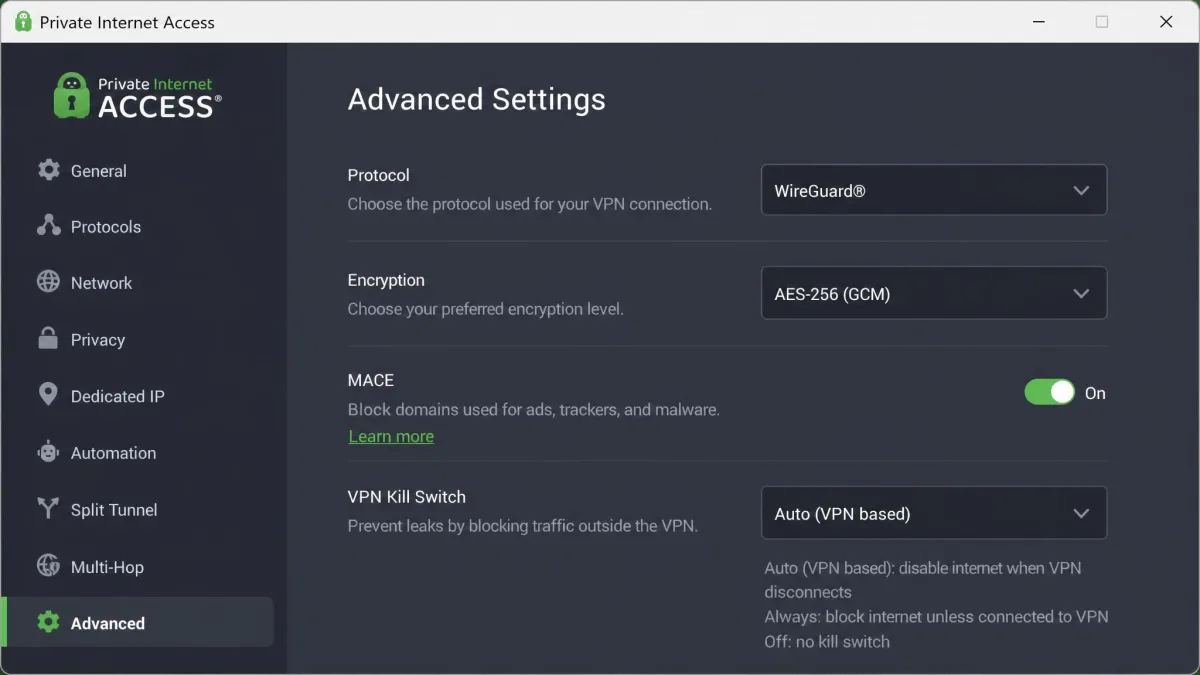Switch to the Privacy section

(x=139, y=339)
